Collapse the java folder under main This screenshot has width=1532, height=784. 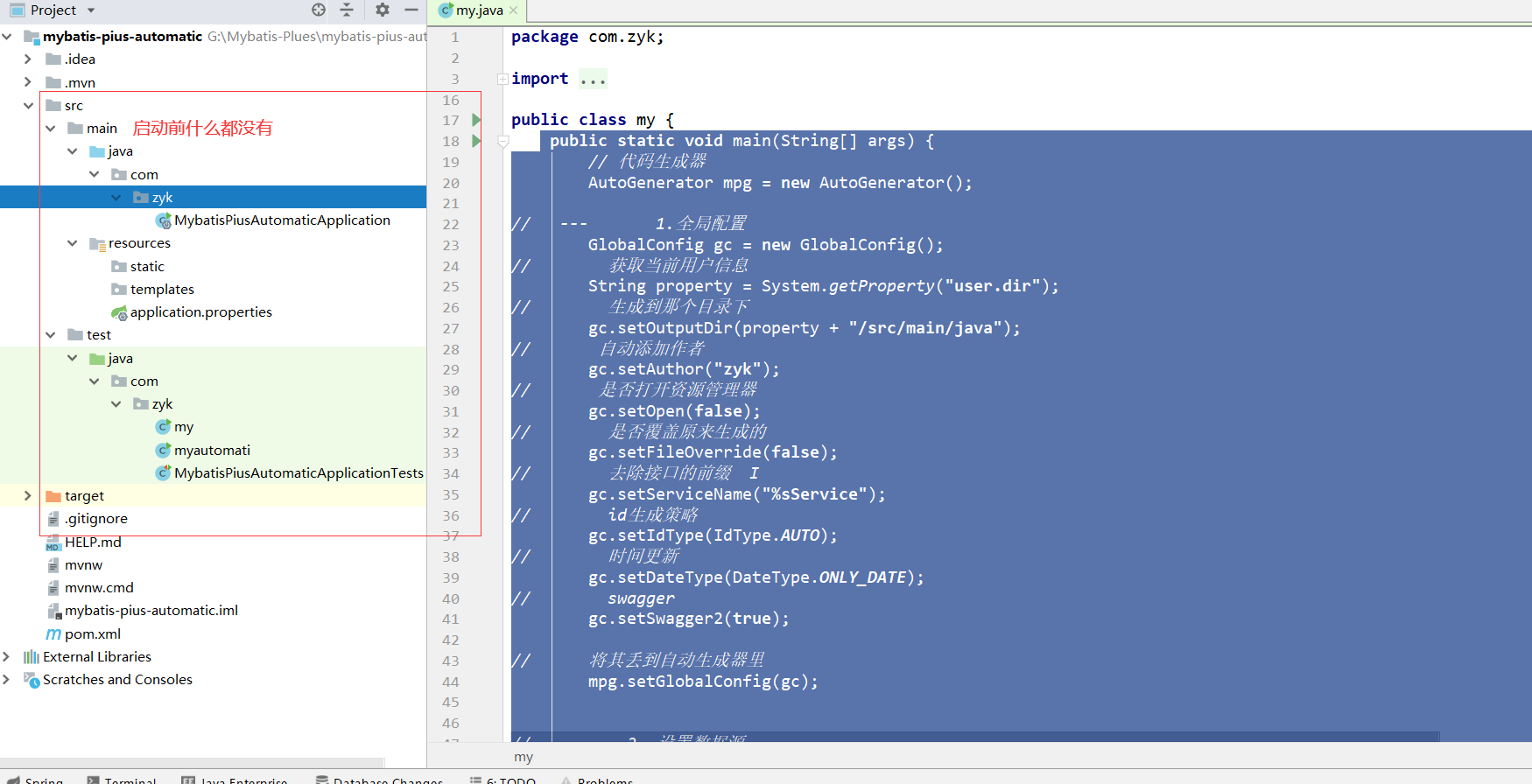point(72,150)
